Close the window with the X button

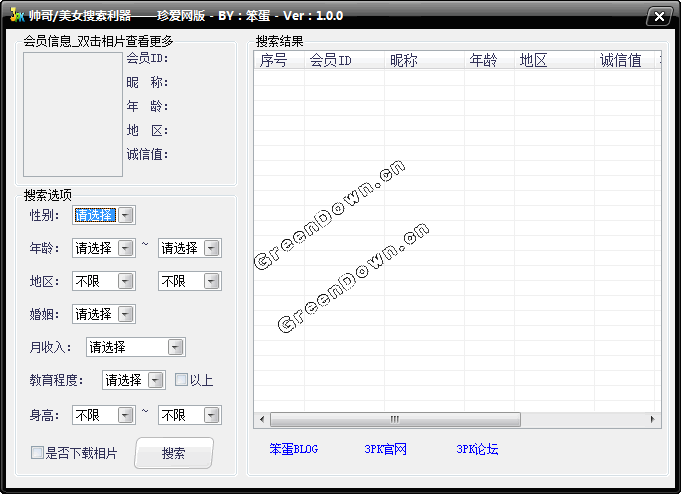[x=659, y=17]
